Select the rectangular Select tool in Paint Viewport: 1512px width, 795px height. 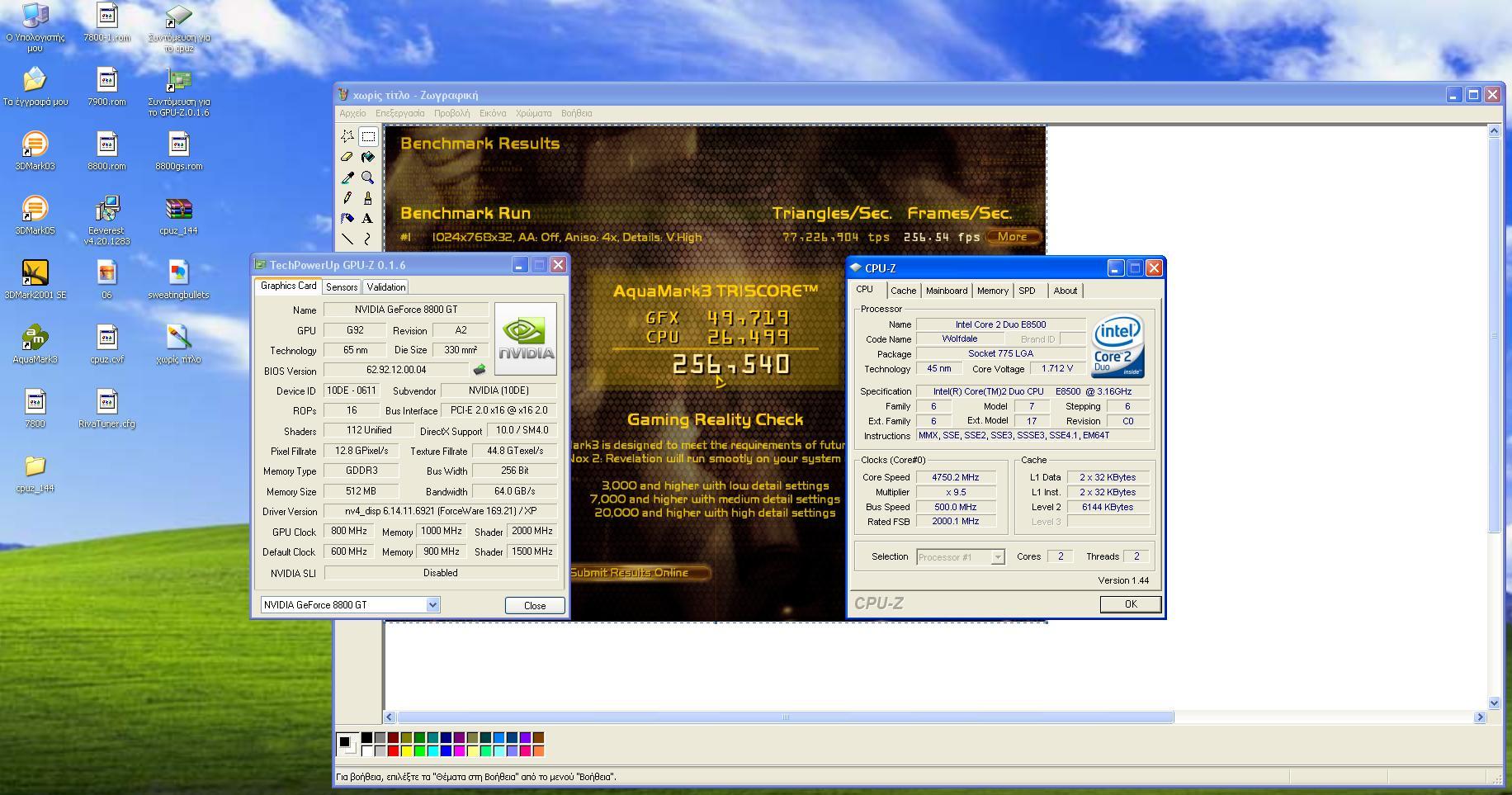pyautogui.click(x=368, y=136)
